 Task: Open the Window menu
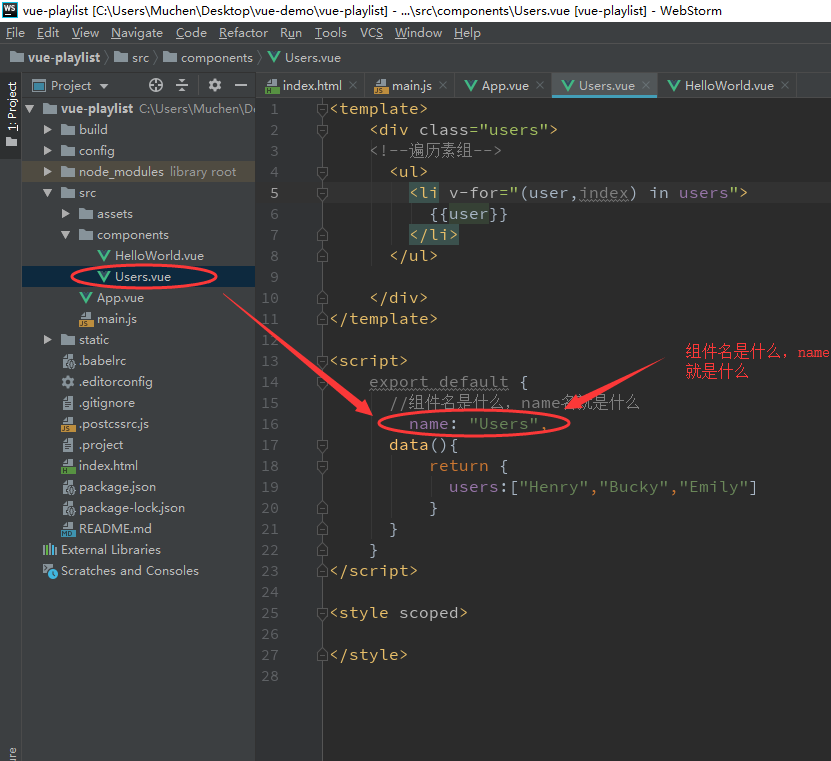click(x=418, y=33)
